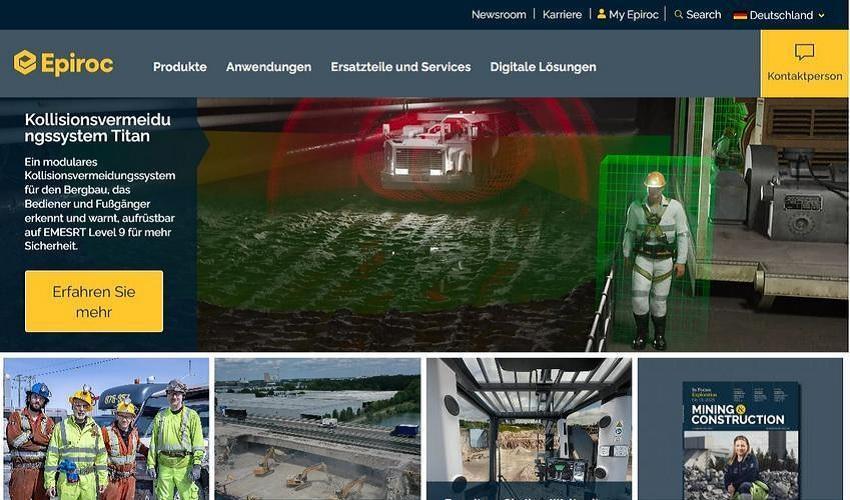The width and height of the screenshot is (850, 500).
Task: Click the modulares Kollisionsvermeidungssystem description text
Action: tap(100, 204)
